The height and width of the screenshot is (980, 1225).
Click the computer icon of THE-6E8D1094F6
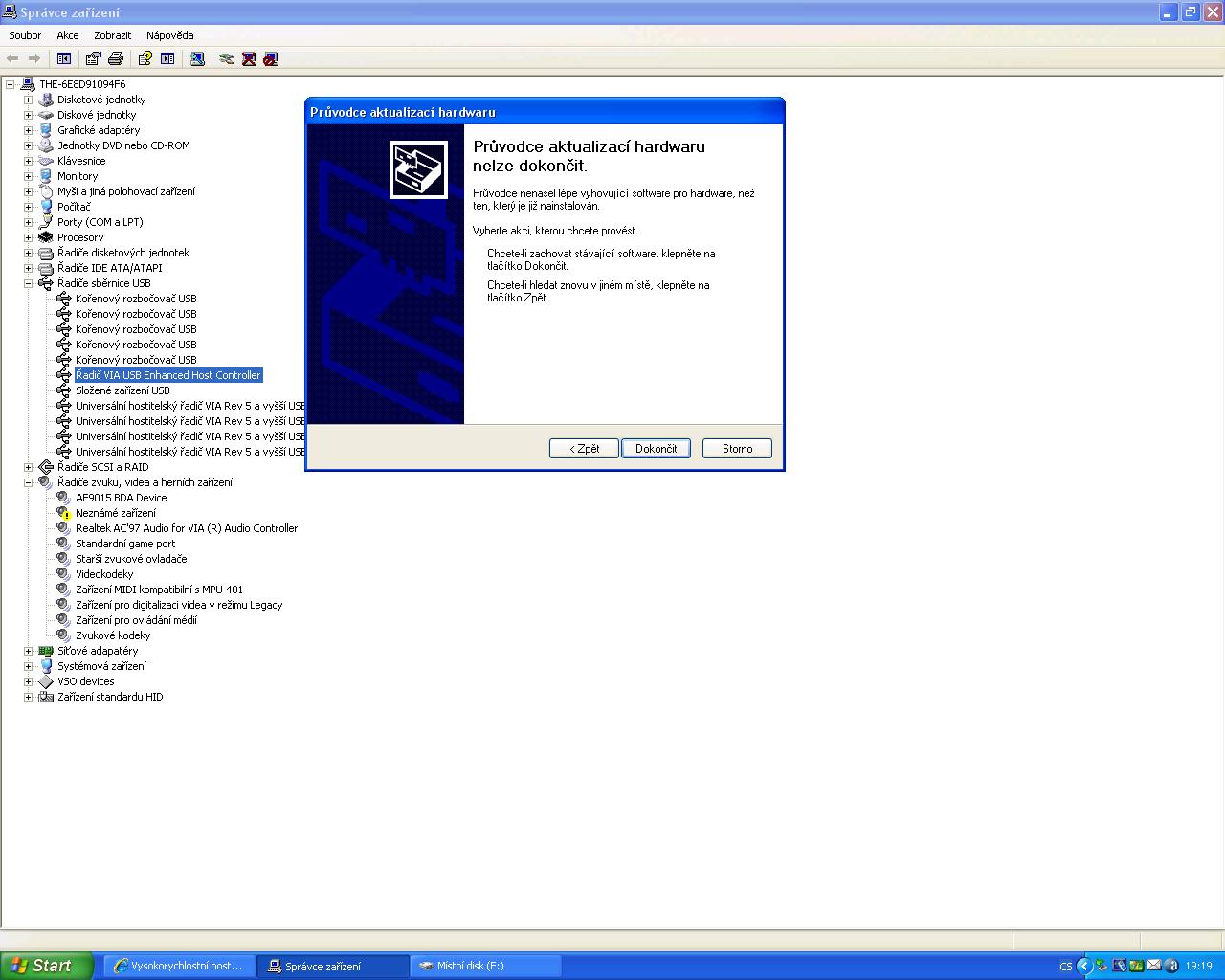[28, 84]
